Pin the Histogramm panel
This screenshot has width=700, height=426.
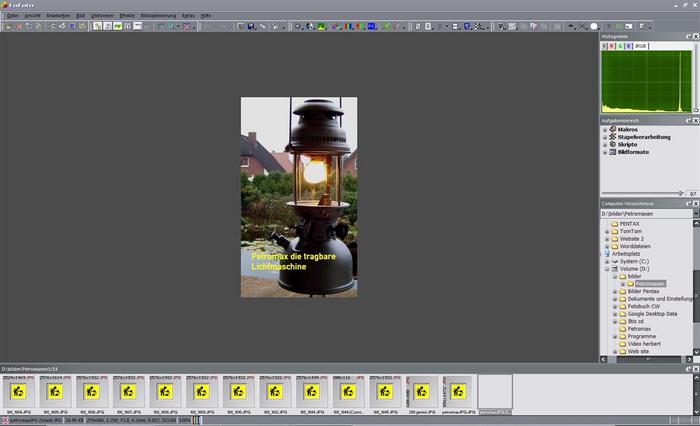[688, 36]
